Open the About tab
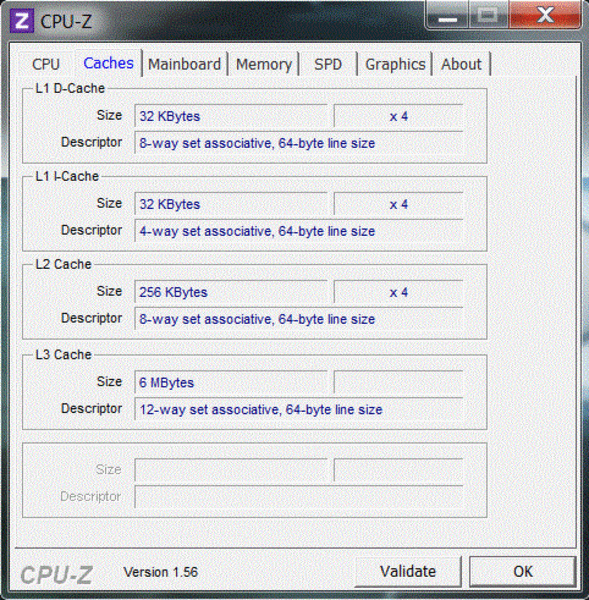Viewport: 589px width, 600px height. pyautogui.click(x=461, y=64)
